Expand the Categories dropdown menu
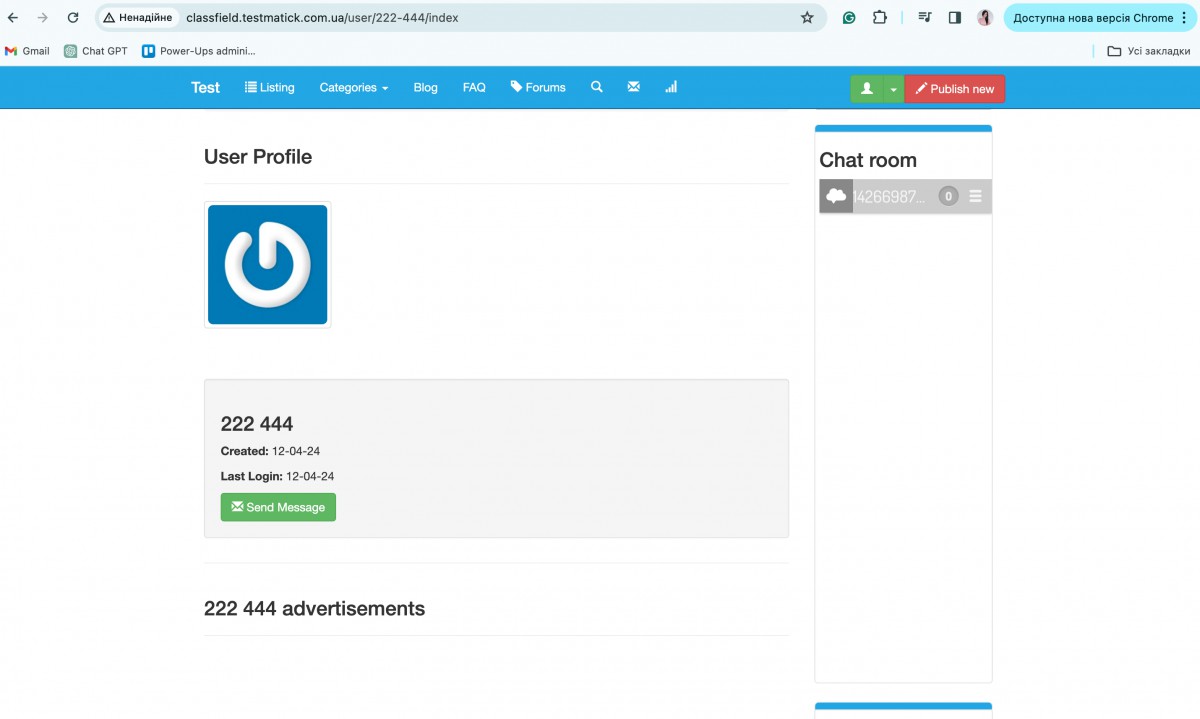The width and height of the screenshot is (1200, 719). click(x=353, y=88)
